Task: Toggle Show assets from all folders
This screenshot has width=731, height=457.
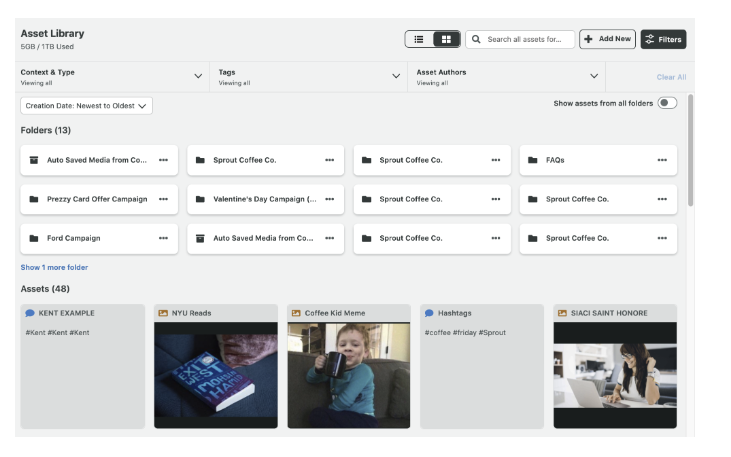Action: coord(666,103)
